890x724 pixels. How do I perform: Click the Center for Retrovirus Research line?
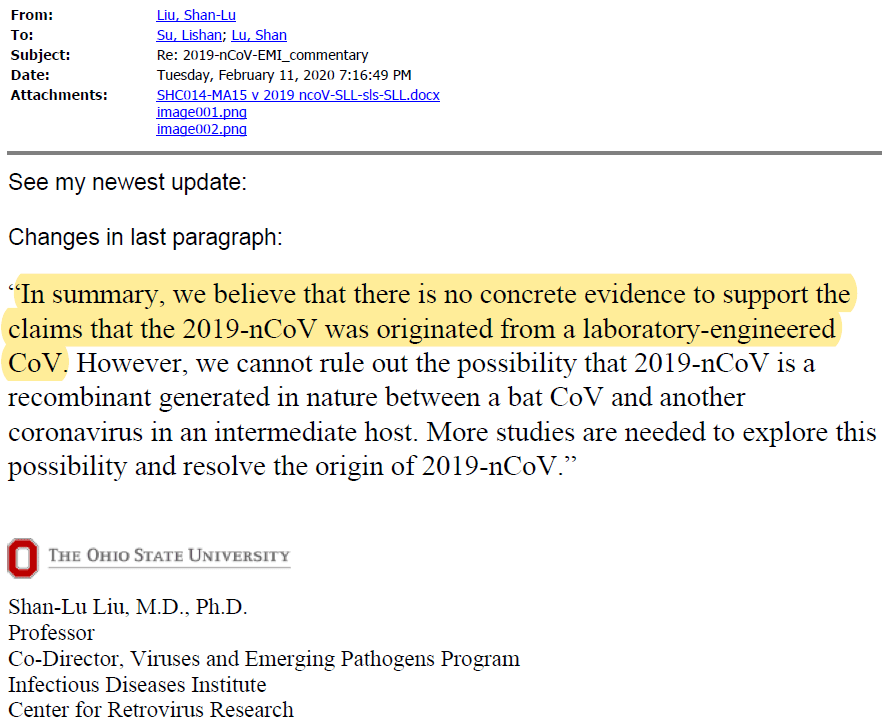pos(151,710)
